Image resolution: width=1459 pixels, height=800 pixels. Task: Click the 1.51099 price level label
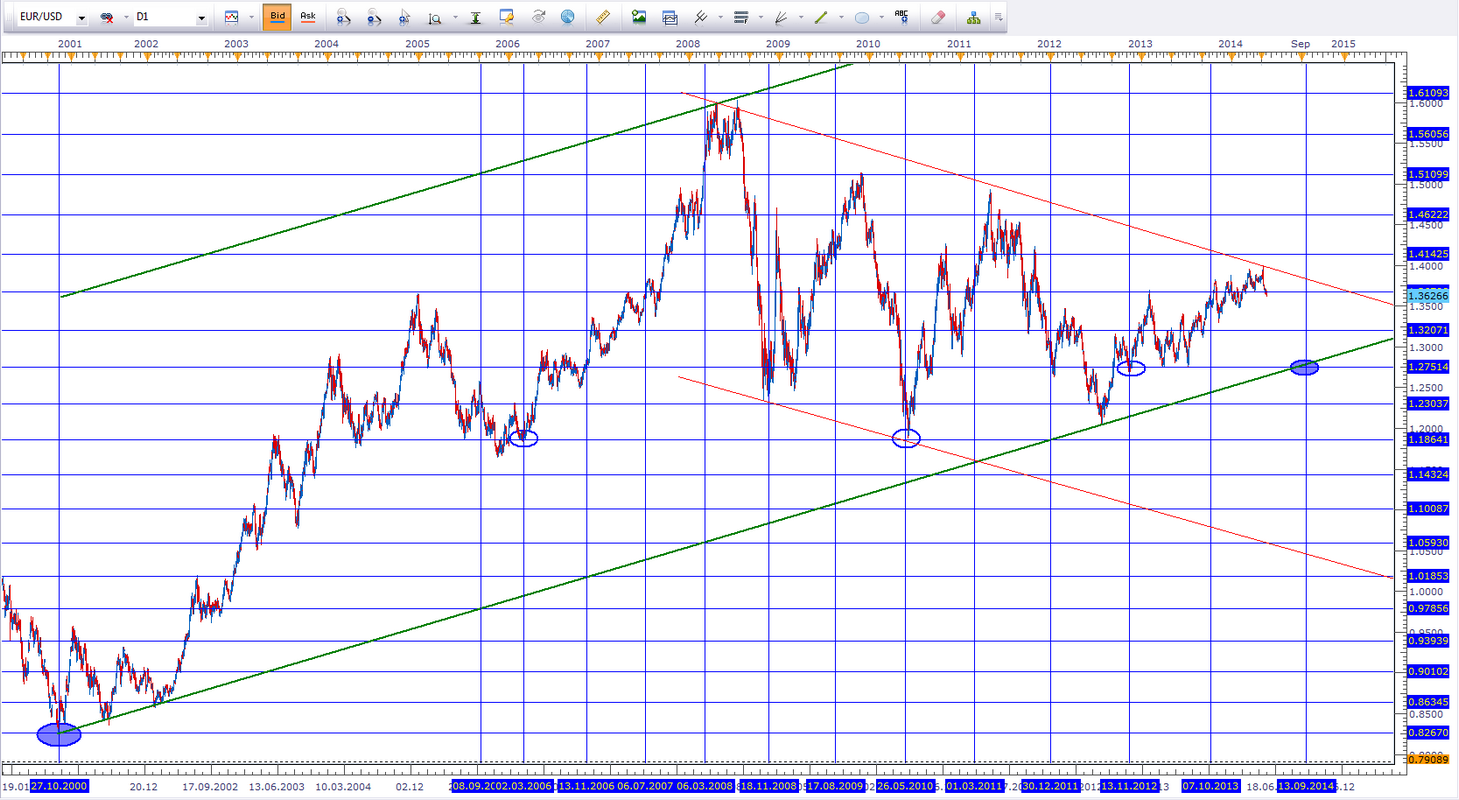point(1427,174)
